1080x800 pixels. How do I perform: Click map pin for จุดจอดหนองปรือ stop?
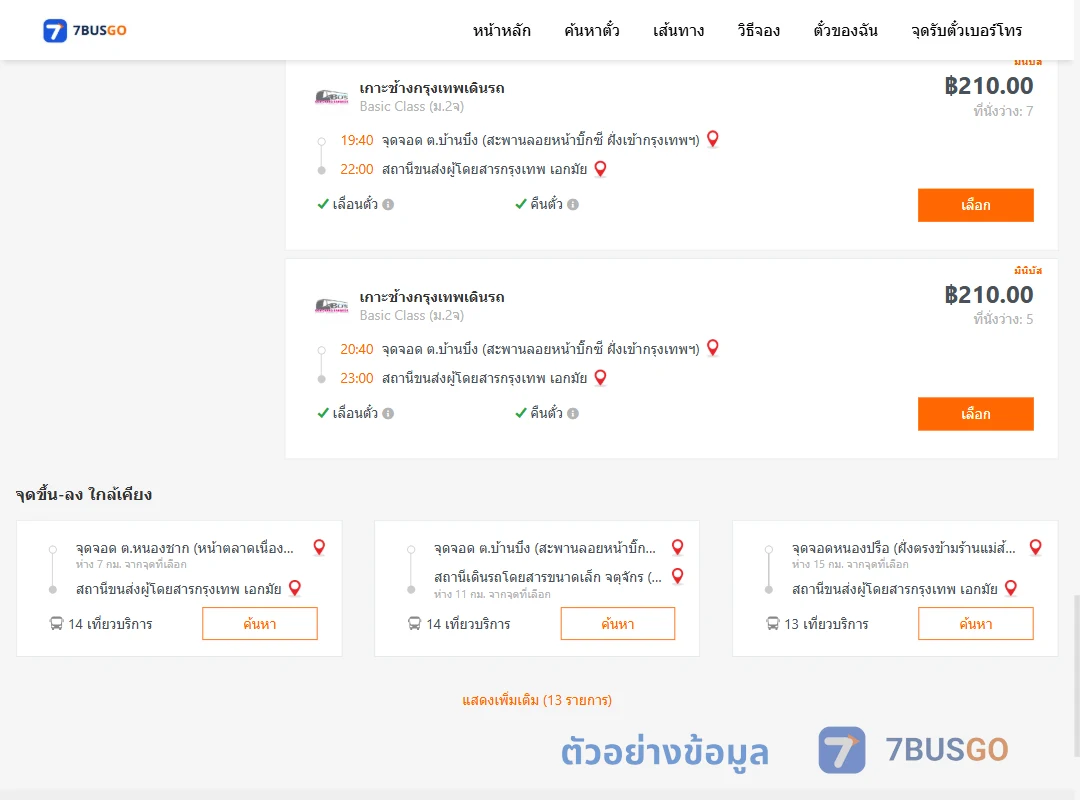click(x=1035, y=547)
